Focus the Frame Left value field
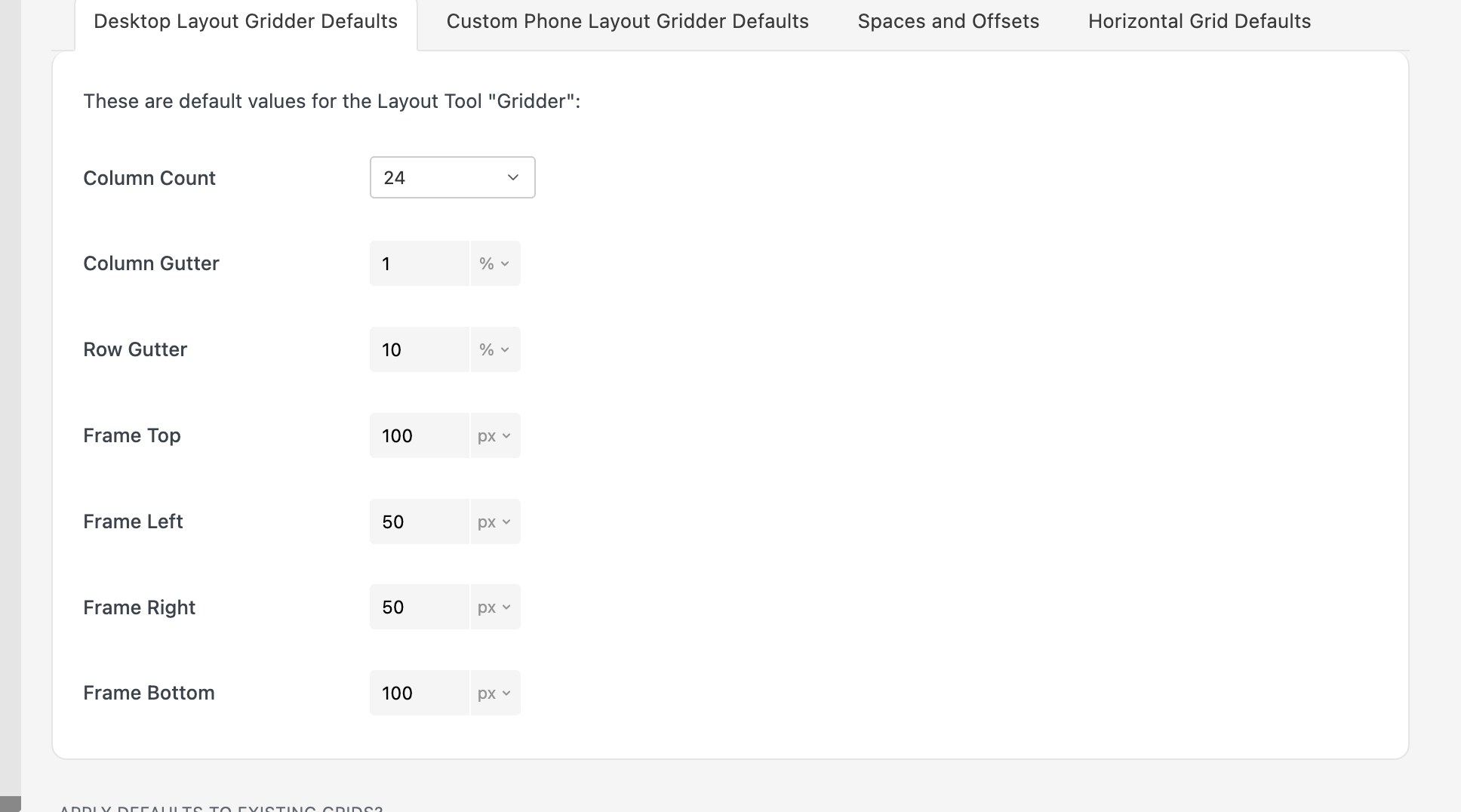The image size is (1461, 812). (x=420, y=521)
